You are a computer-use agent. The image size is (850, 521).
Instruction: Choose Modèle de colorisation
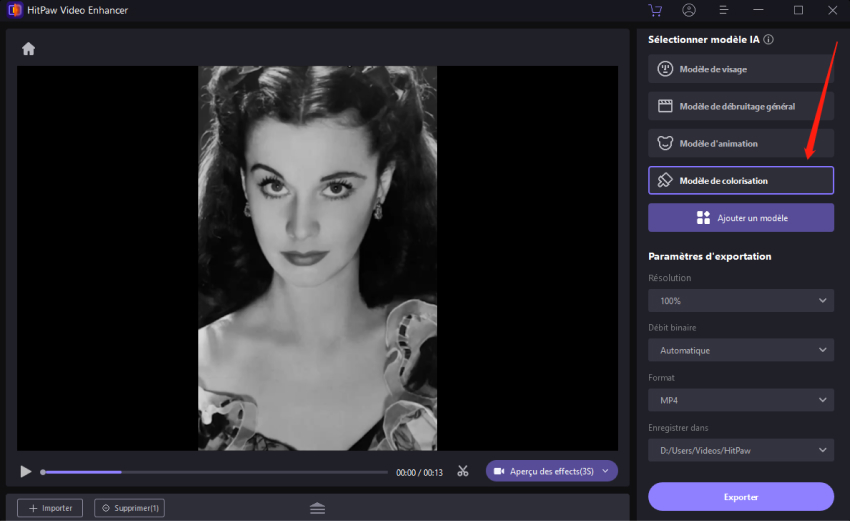pos(740,180)
